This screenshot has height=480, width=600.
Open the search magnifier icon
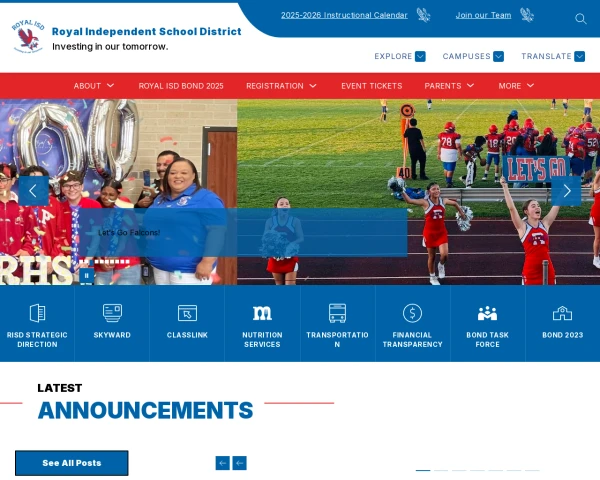(580, 19)
